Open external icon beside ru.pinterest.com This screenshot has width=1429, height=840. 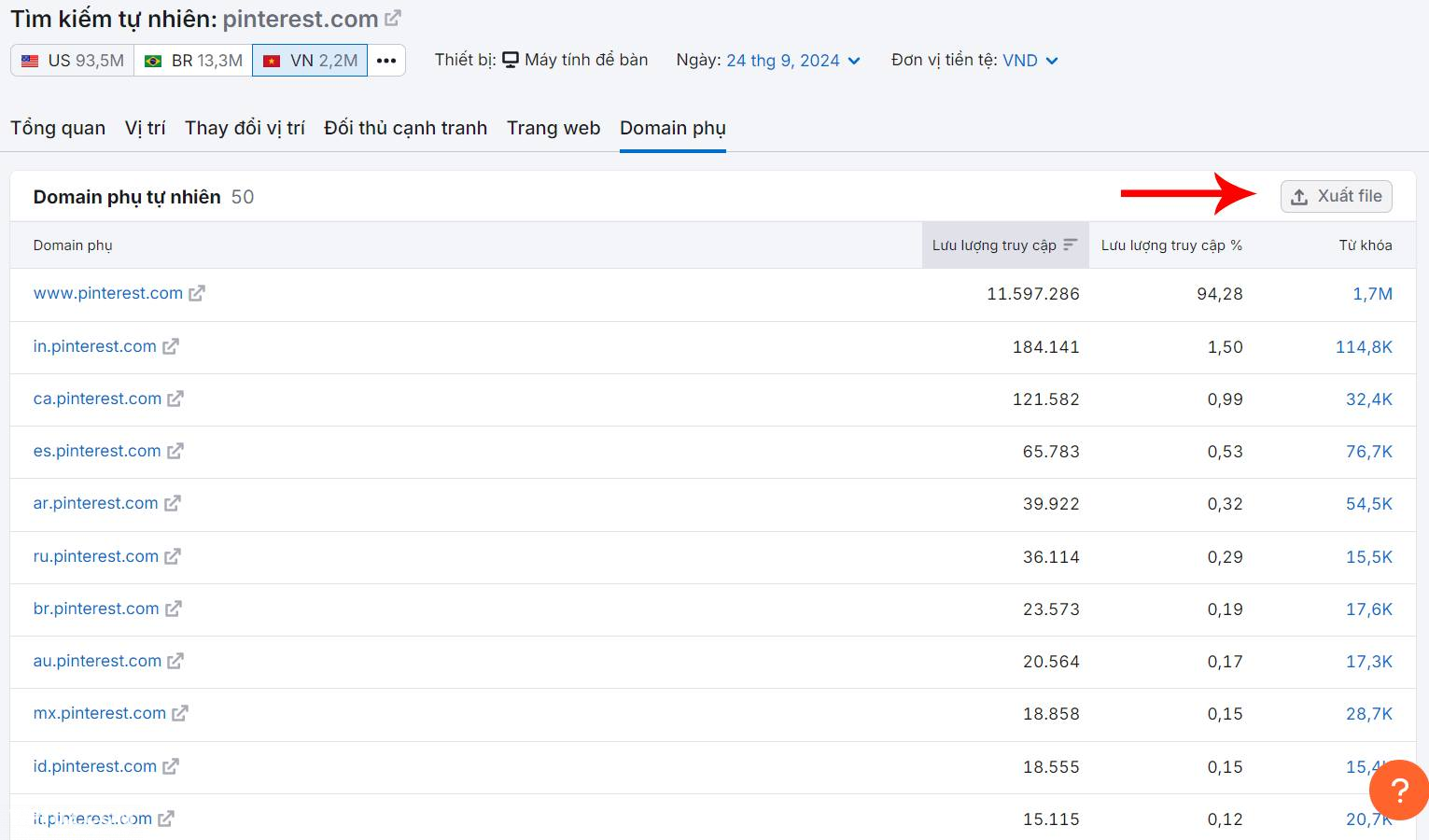[x=173, y=556]
